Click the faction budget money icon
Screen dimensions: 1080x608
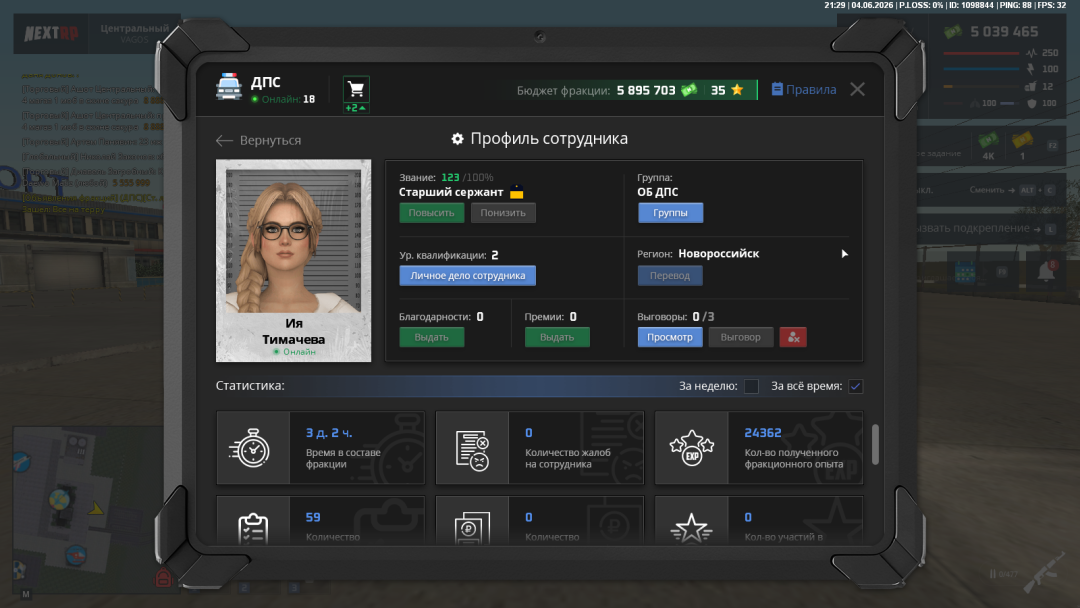[689, 90]
